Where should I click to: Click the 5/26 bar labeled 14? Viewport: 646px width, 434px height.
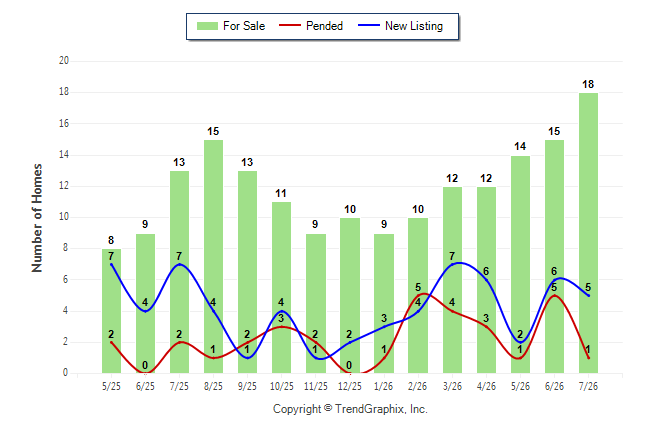pos(520,264)
